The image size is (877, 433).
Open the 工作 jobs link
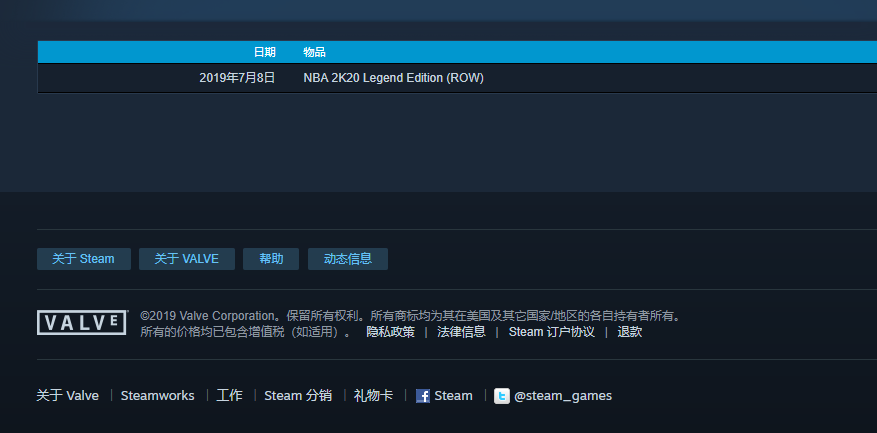pyautogui.click(x=229, y=396)
